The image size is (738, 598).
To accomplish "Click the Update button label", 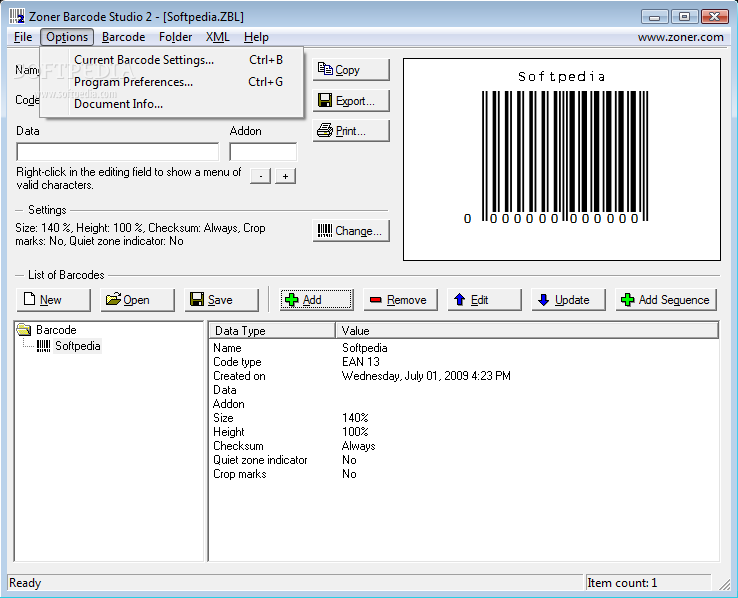I will point(572,300).
